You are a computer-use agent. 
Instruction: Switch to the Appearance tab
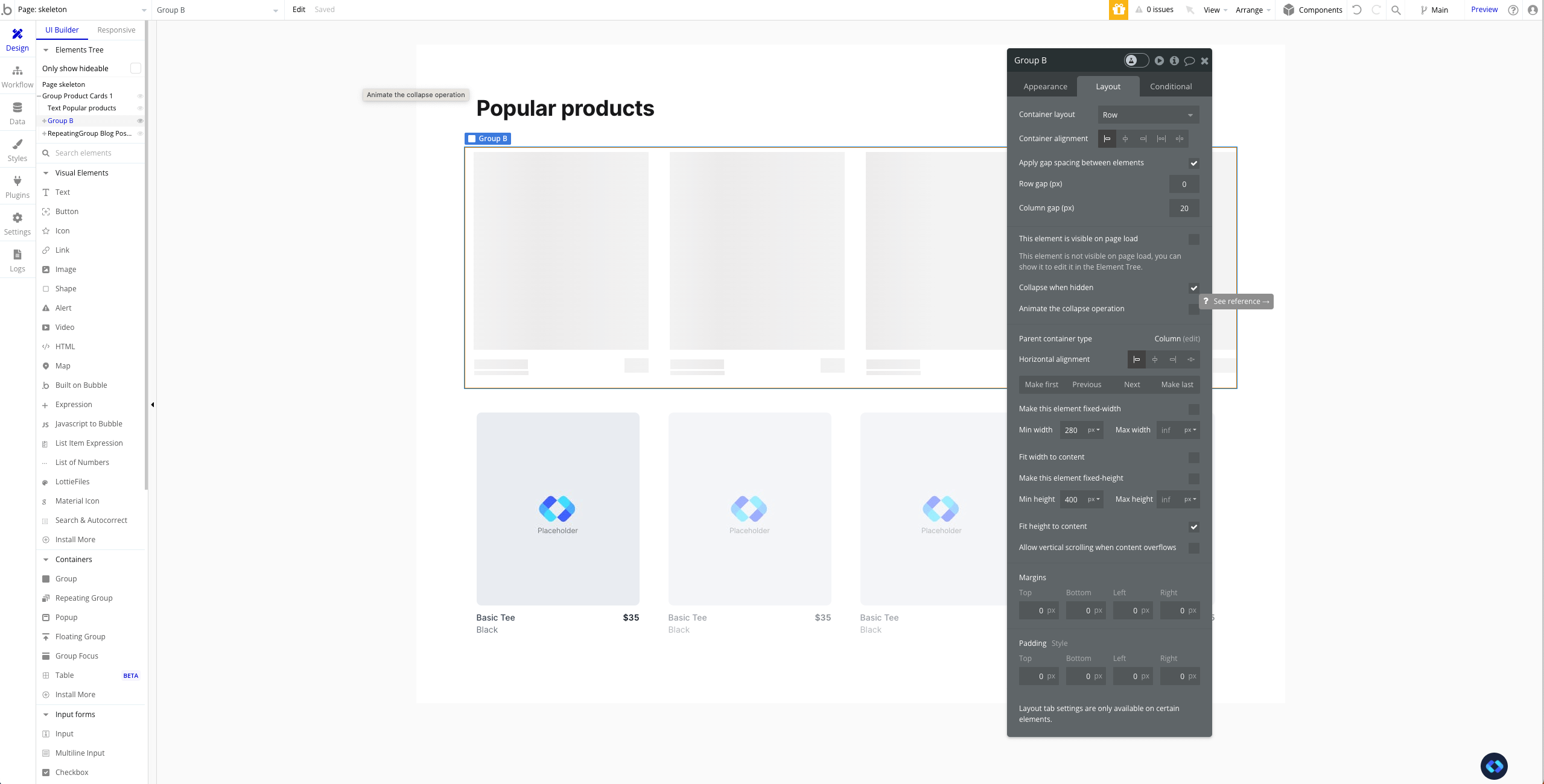[1045, 87]
